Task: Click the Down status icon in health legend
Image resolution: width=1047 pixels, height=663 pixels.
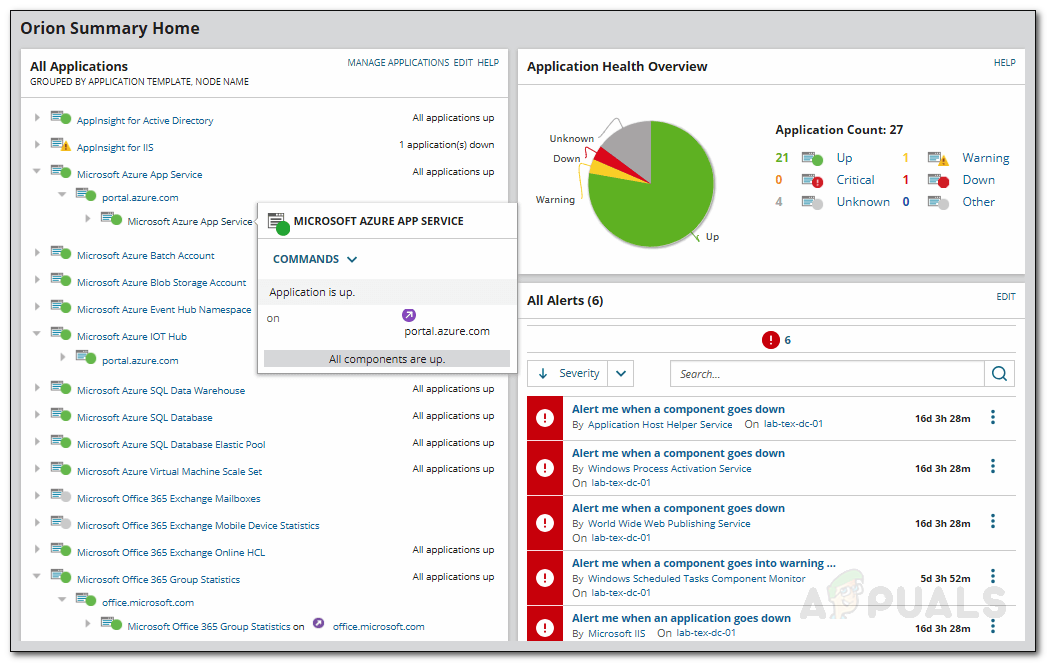Action: point(938,180)
